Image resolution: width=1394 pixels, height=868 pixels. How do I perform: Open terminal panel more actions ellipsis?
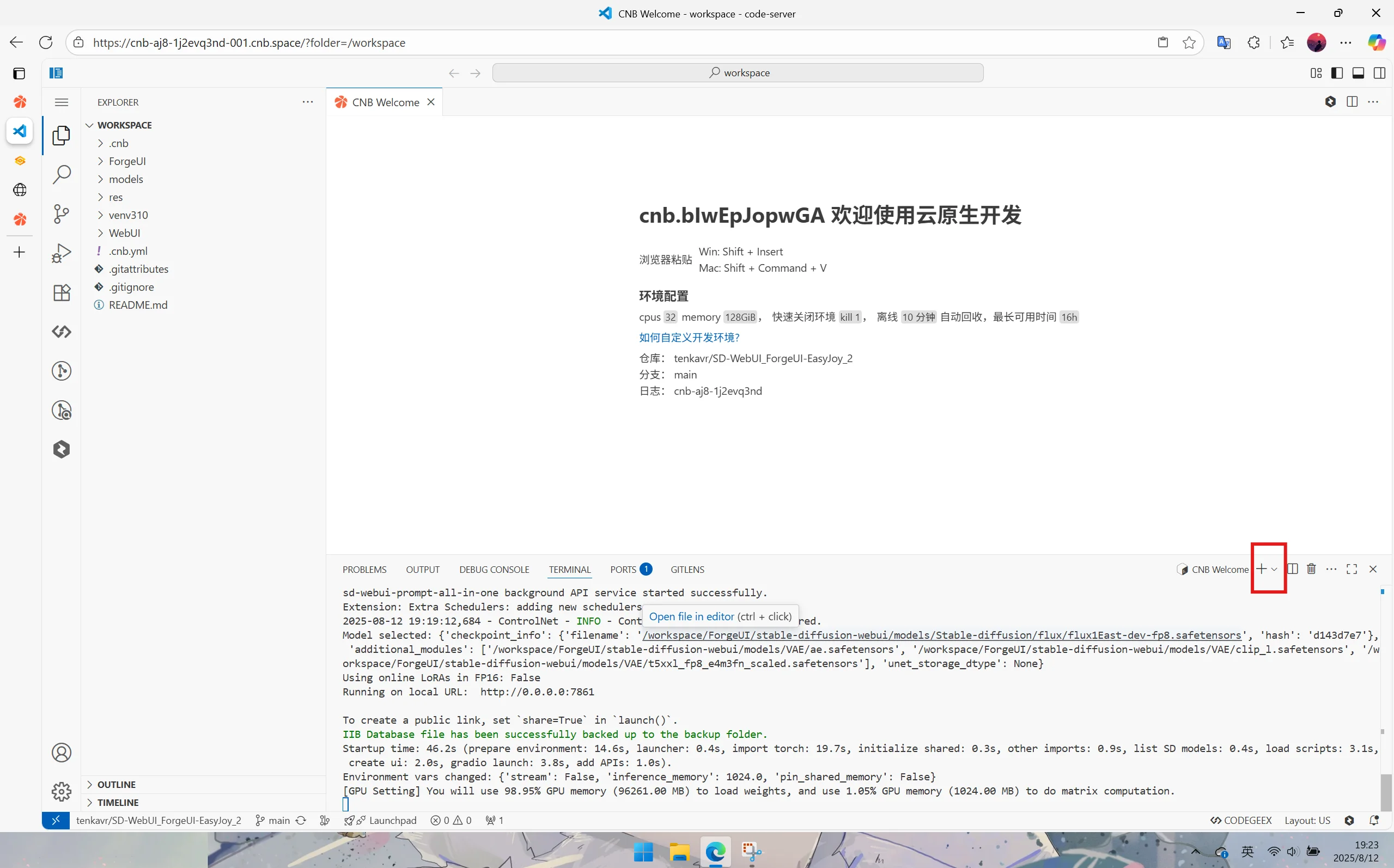coord(1331,569)
